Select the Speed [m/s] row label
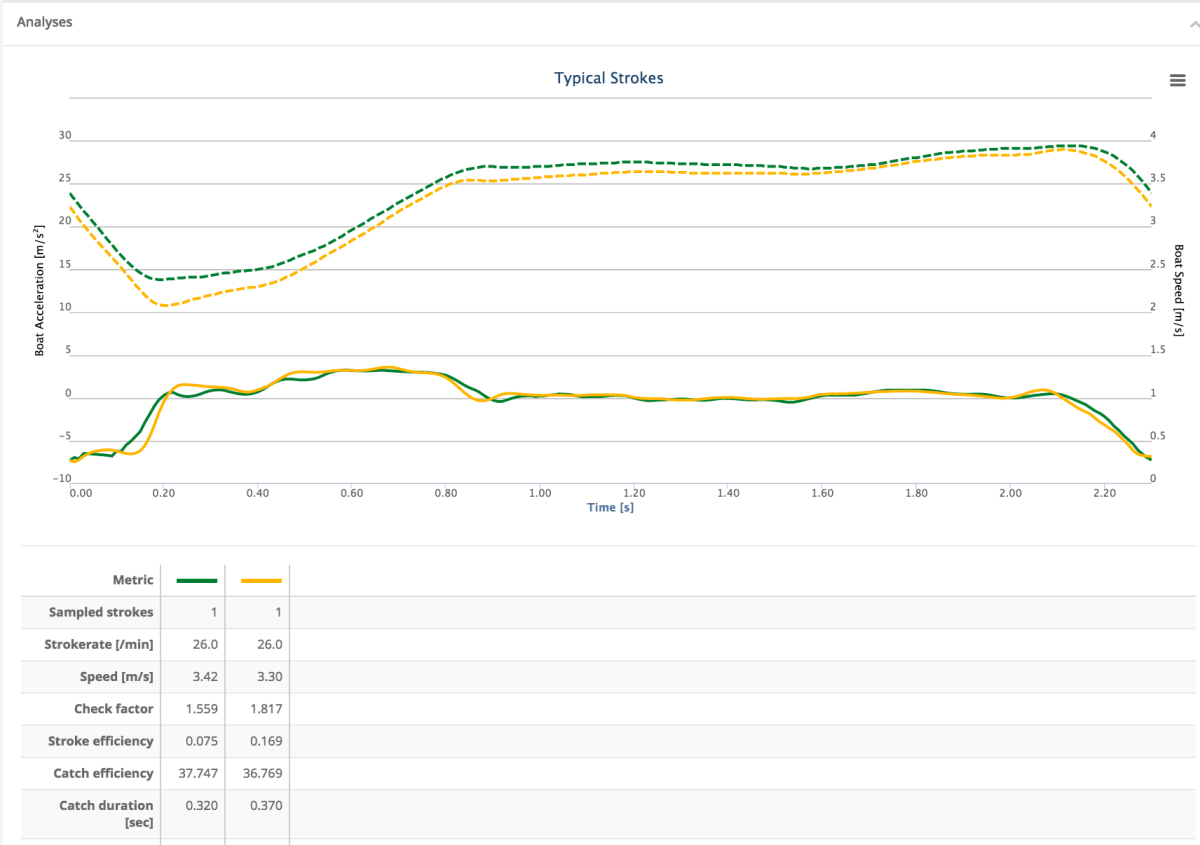1200x845 pixels. click(116, 676)
